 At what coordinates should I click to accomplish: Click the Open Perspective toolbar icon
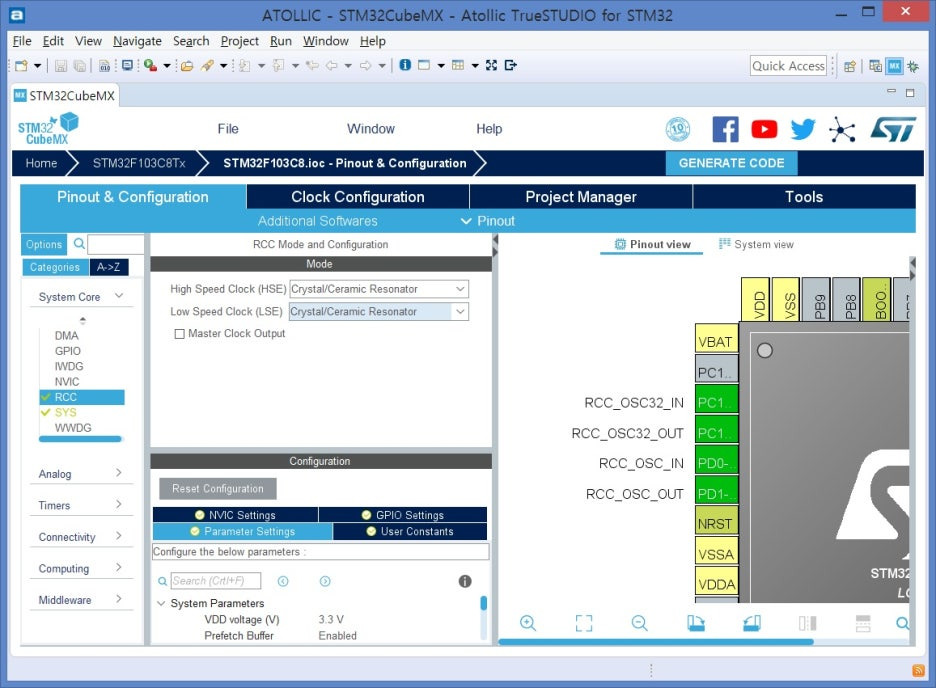point(849,66)
